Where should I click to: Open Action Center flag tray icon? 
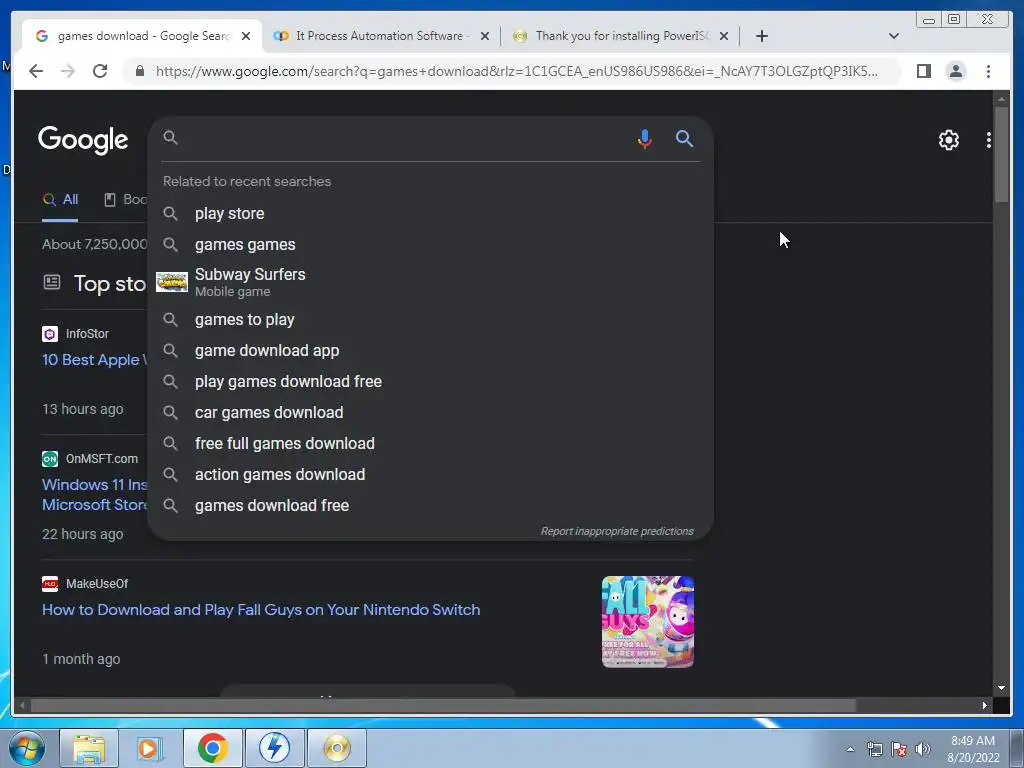(899, 749)
